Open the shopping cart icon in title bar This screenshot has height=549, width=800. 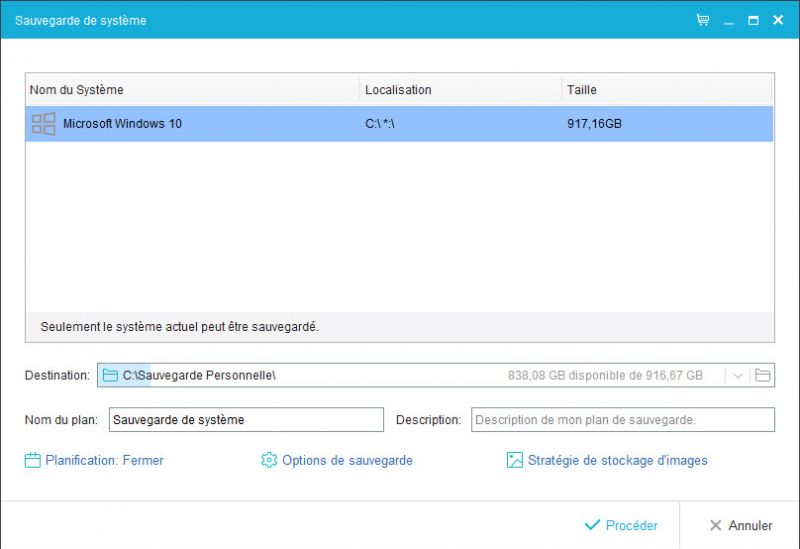[703, 20]
